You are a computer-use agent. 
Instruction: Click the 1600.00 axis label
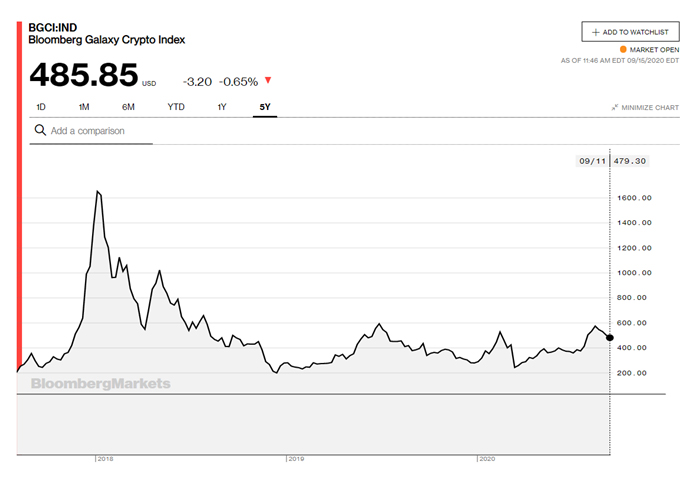click(634, 198)
